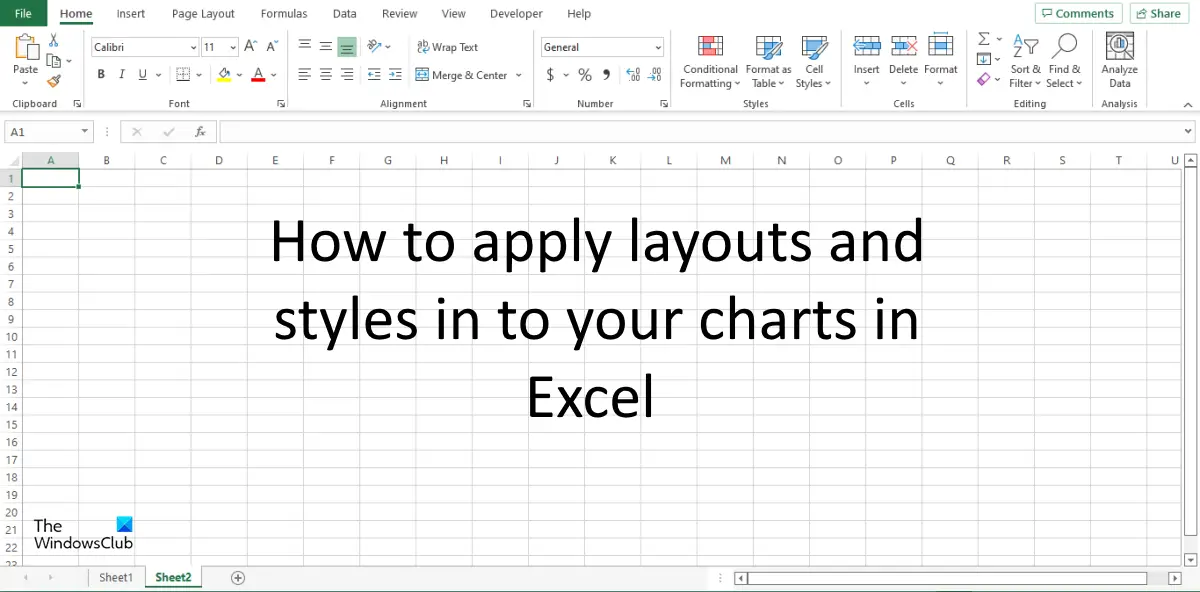Apply percent style format
The width and height of the screenshot is (1200, 592).
(585, 75)
